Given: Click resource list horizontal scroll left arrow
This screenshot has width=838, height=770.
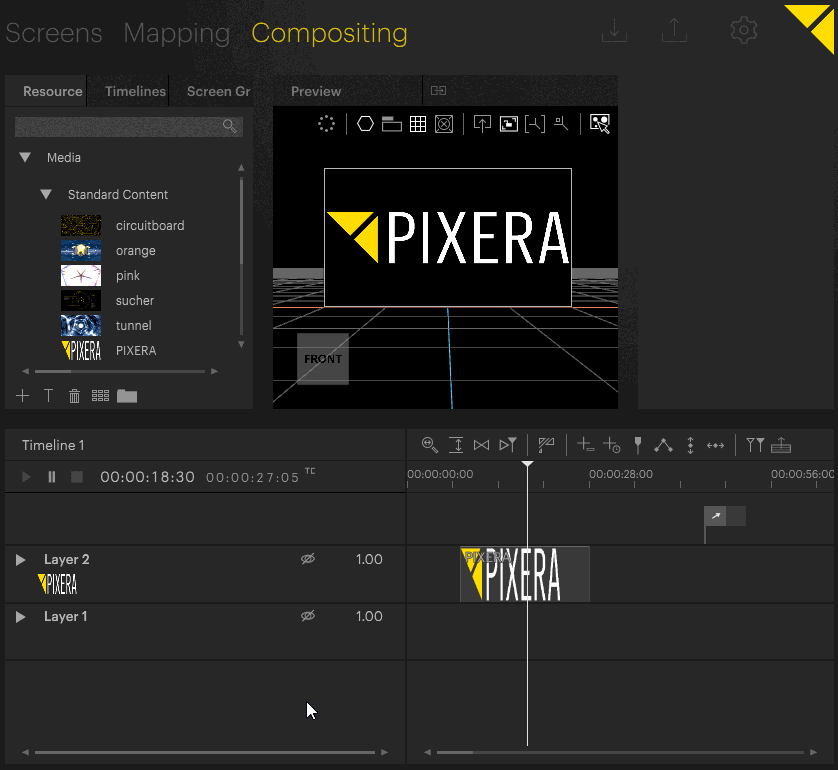Looking at the screenshot, I should point(25,371).
